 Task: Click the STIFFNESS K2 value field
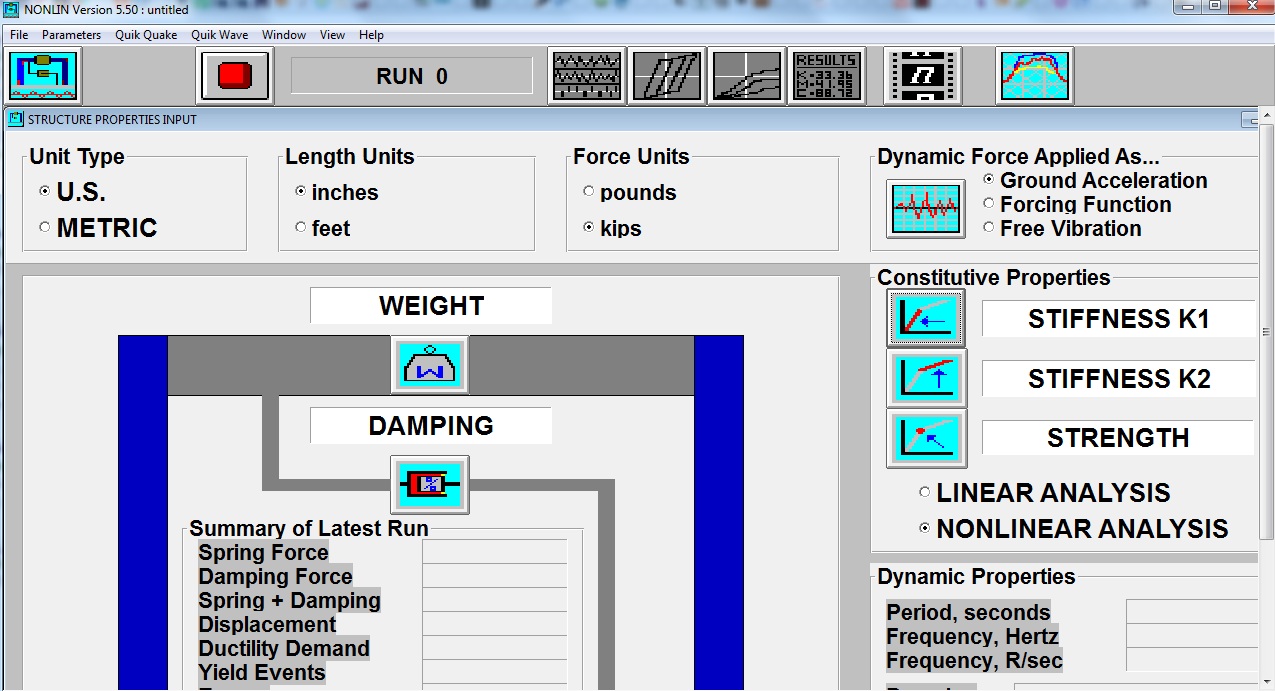click(1118, 379)
